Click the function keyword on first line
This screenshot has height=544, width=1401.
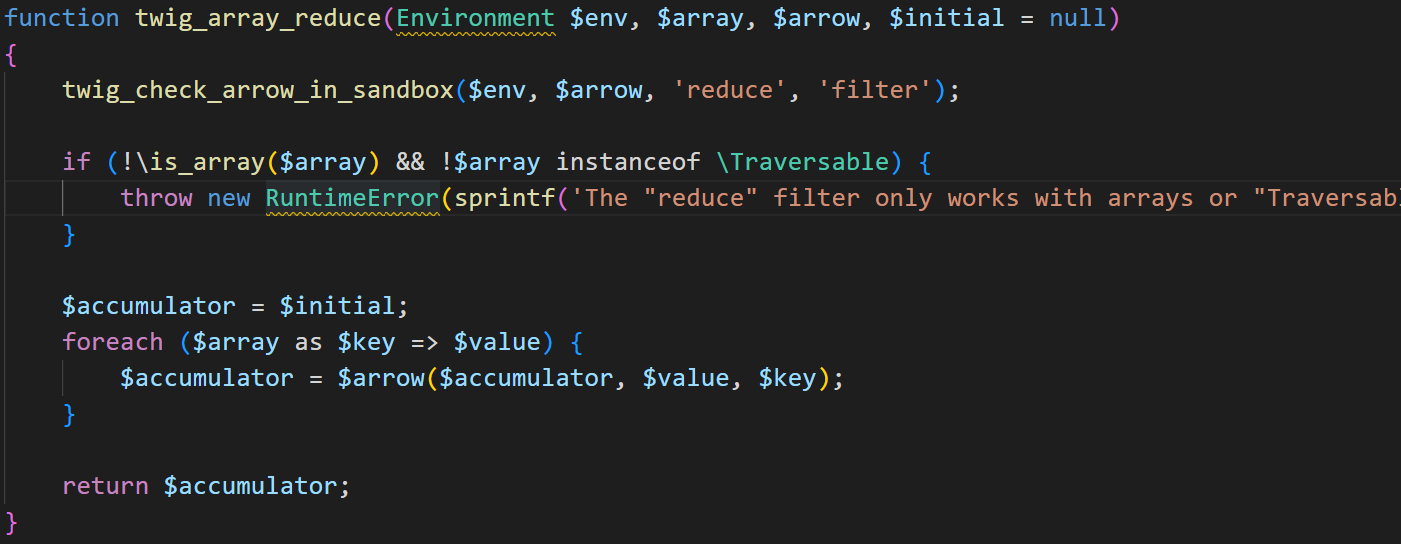tap(62, 18)
